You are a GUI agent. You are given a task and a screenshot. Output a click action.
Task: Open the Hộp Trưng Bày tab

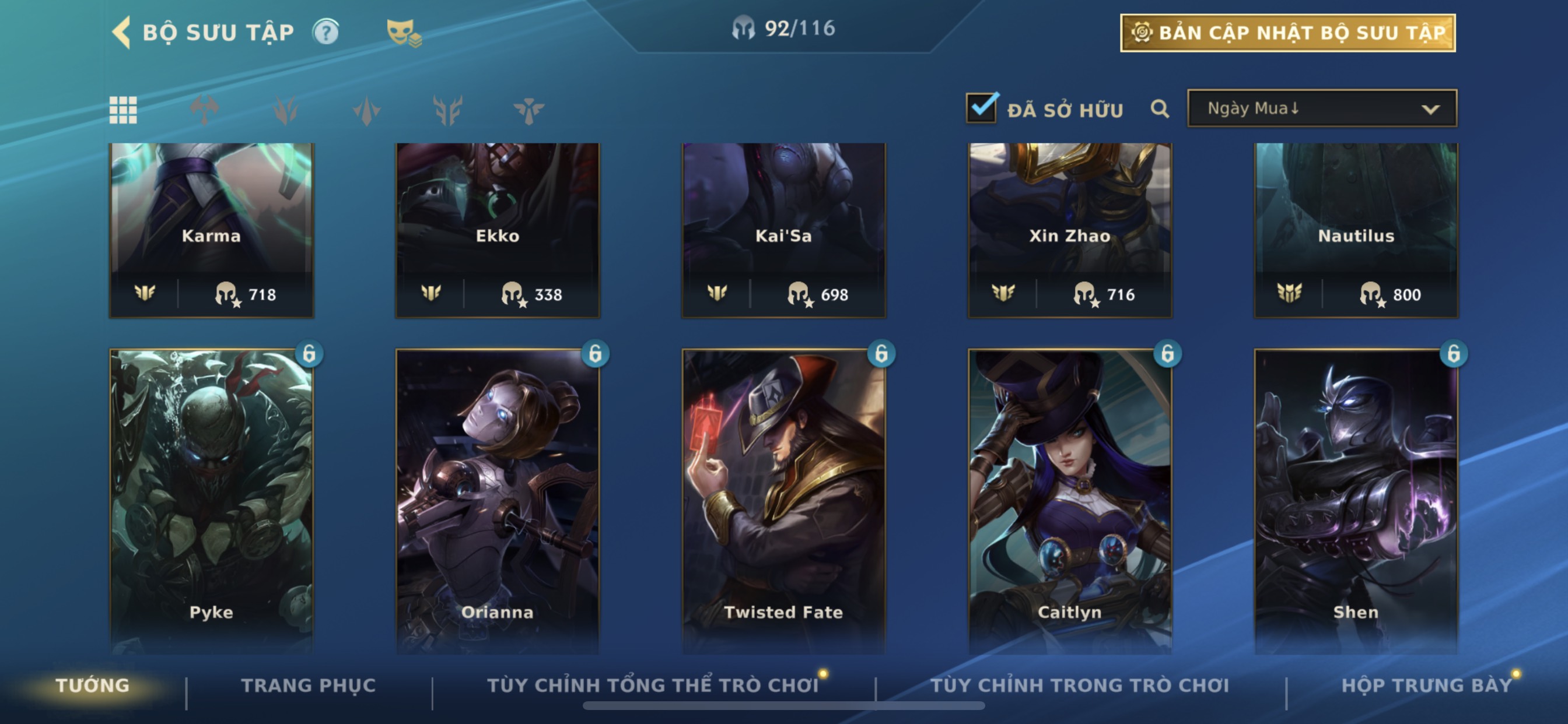click(1427, 685)
